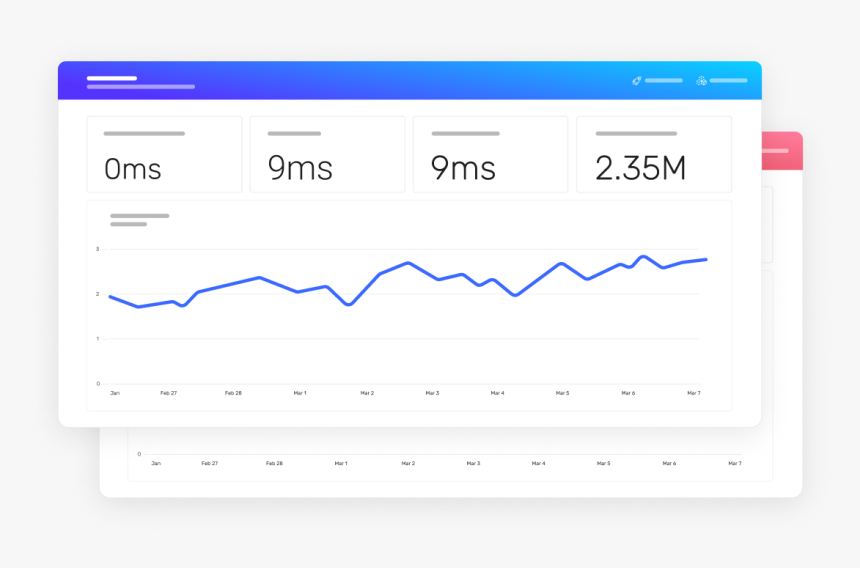Click 'Mar 5' label in the back window chart
The width and height of the screenshot is (860, 568).
pos(603,463)
